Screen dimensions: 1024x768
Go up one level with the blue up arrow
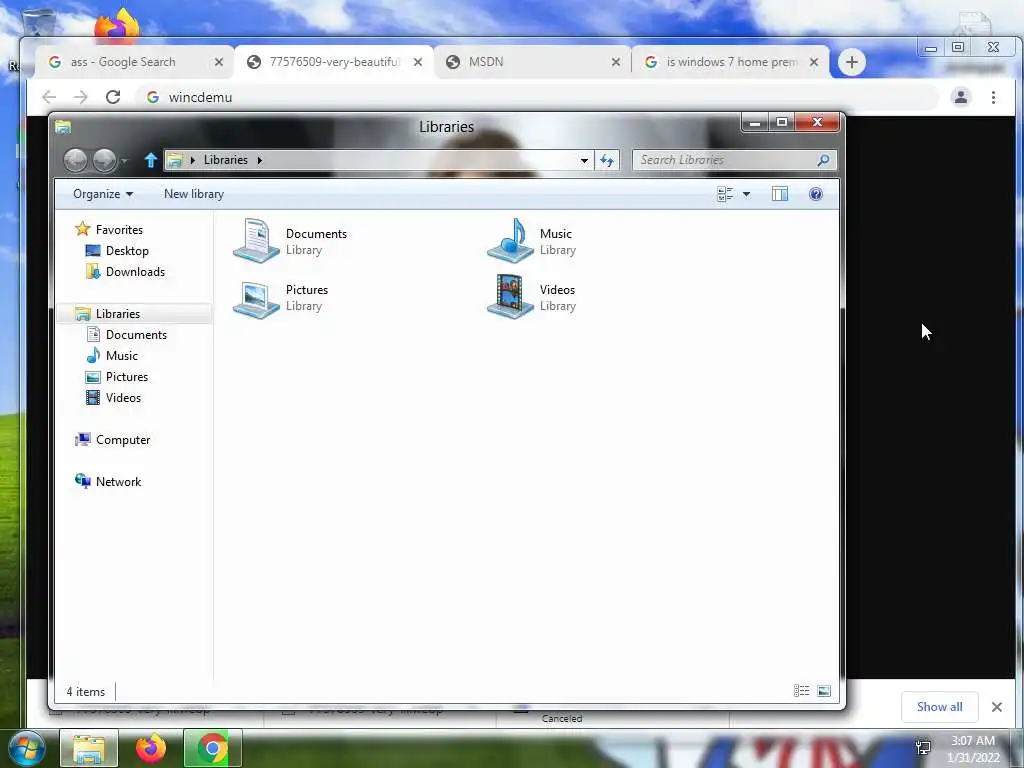(x=151, y=160)
